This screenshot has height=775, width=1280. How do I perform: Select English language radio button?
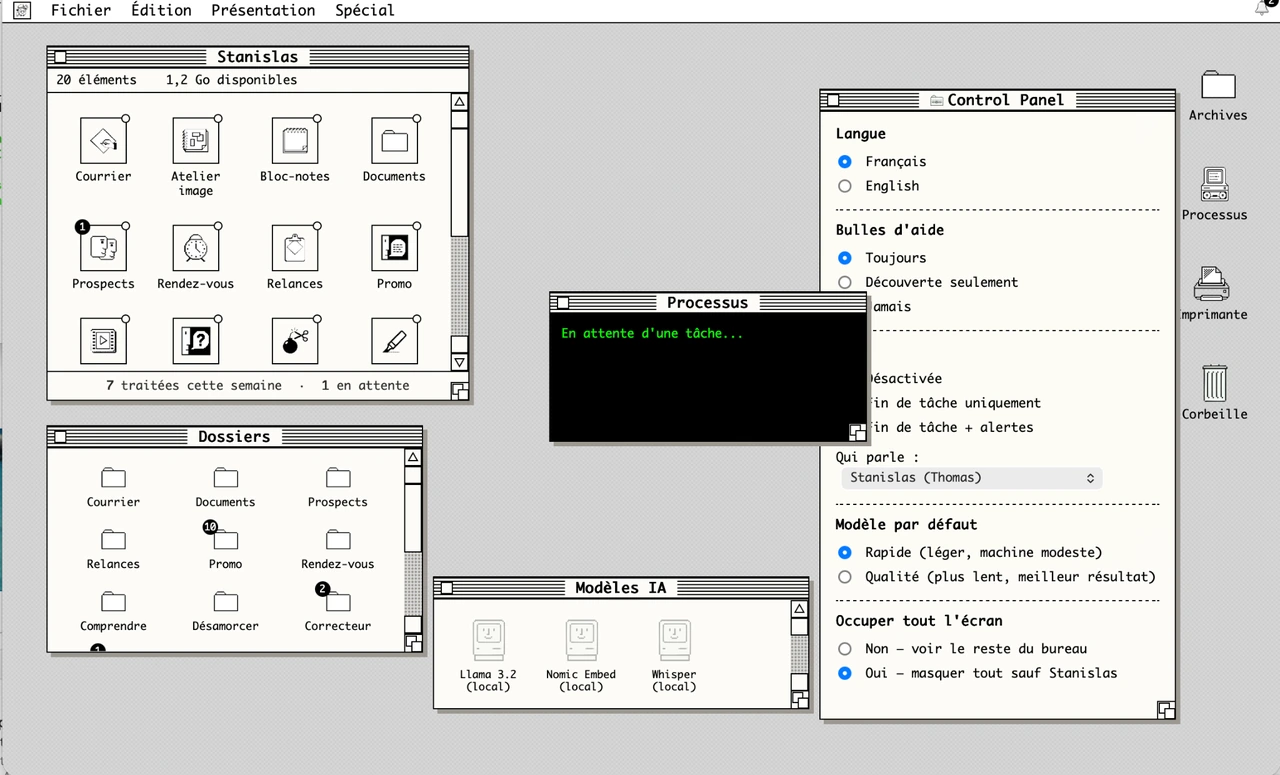click(845, 186)
